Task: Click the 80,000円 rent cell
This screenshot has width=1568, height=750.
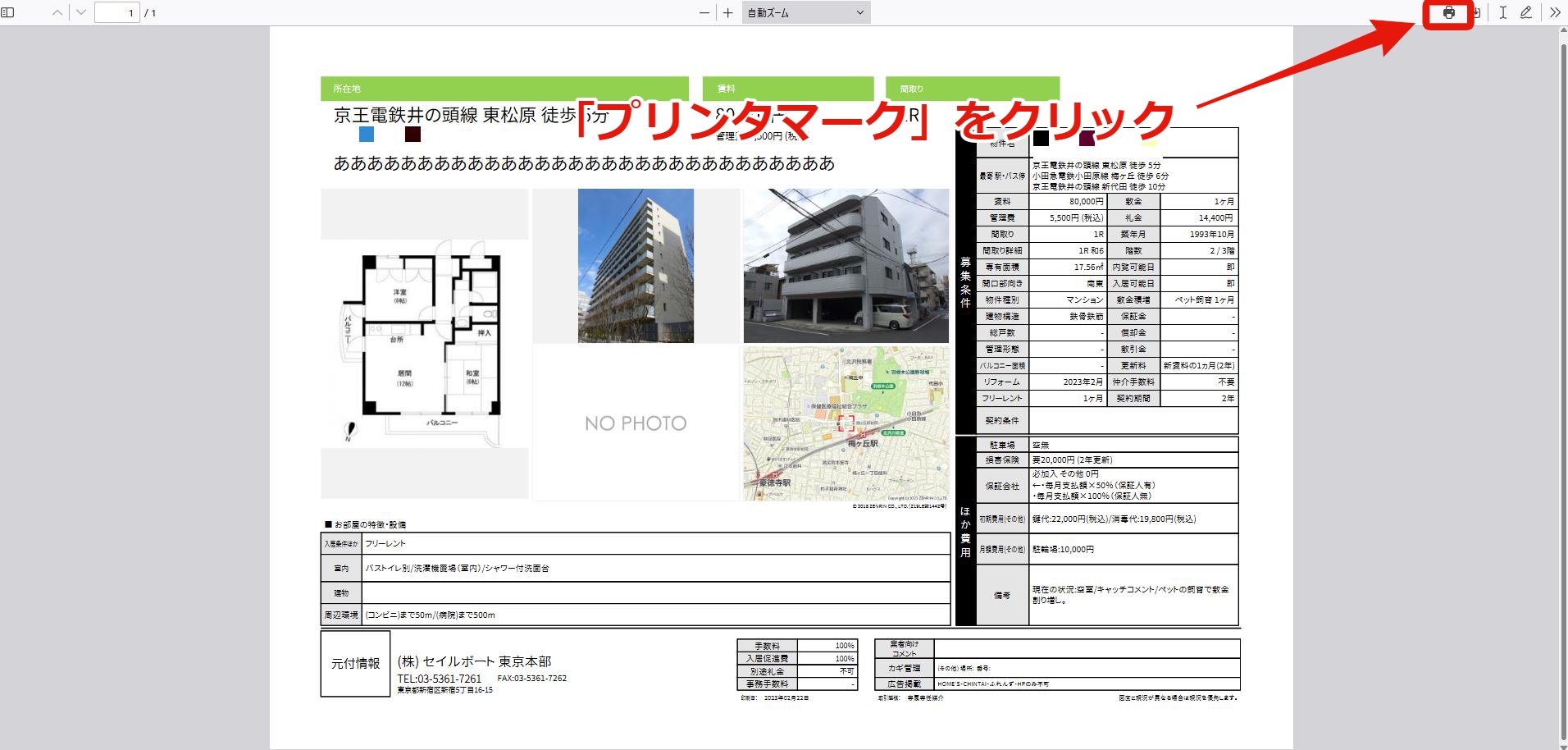Action: click(x=1068, y=201)
